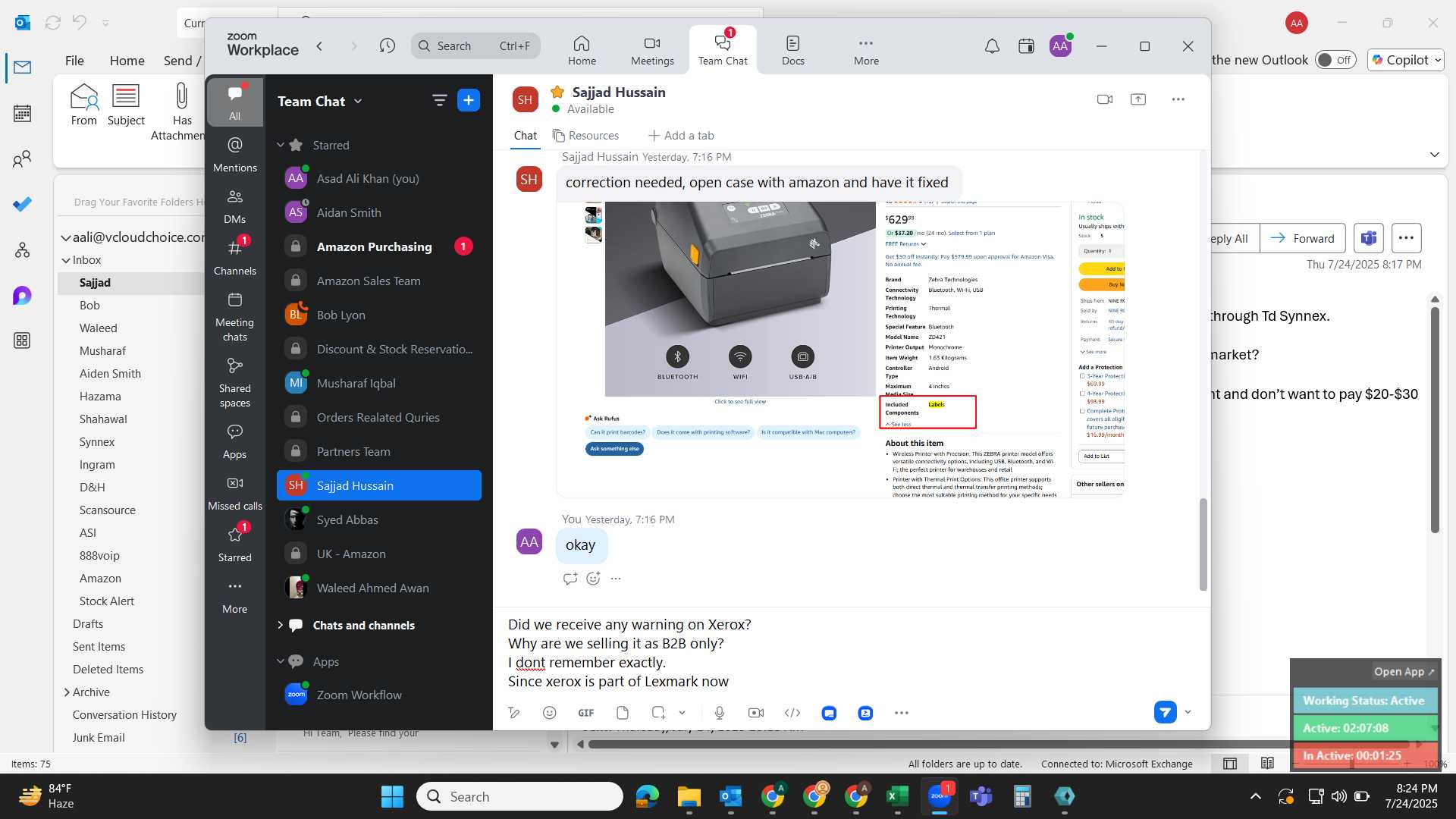This screenshot has height=819, width=1456.
Task: Click Forward button in Outlook
Action: 1303,238
